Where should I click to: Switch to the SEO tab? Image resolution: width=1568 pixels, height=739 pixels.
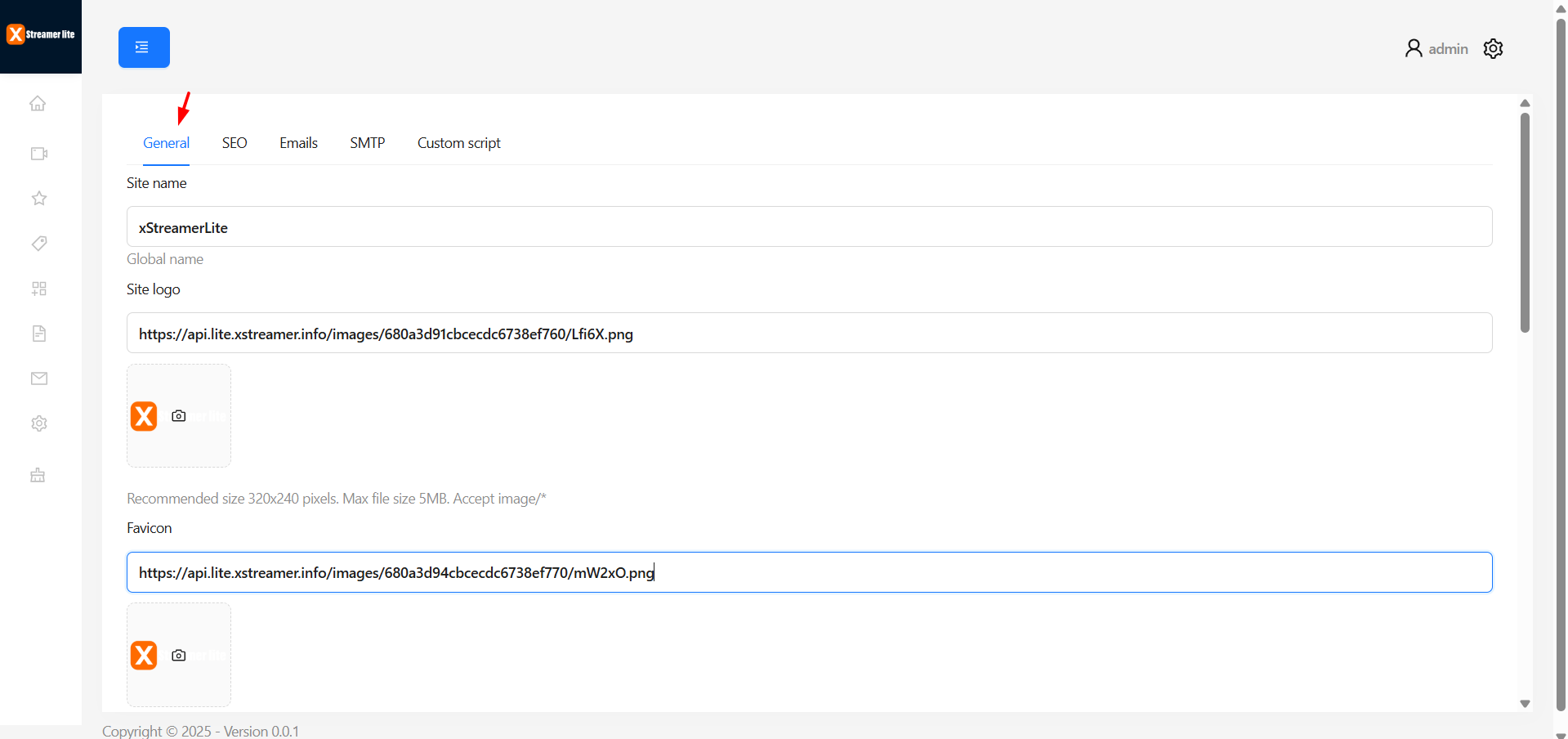(235, 143)
